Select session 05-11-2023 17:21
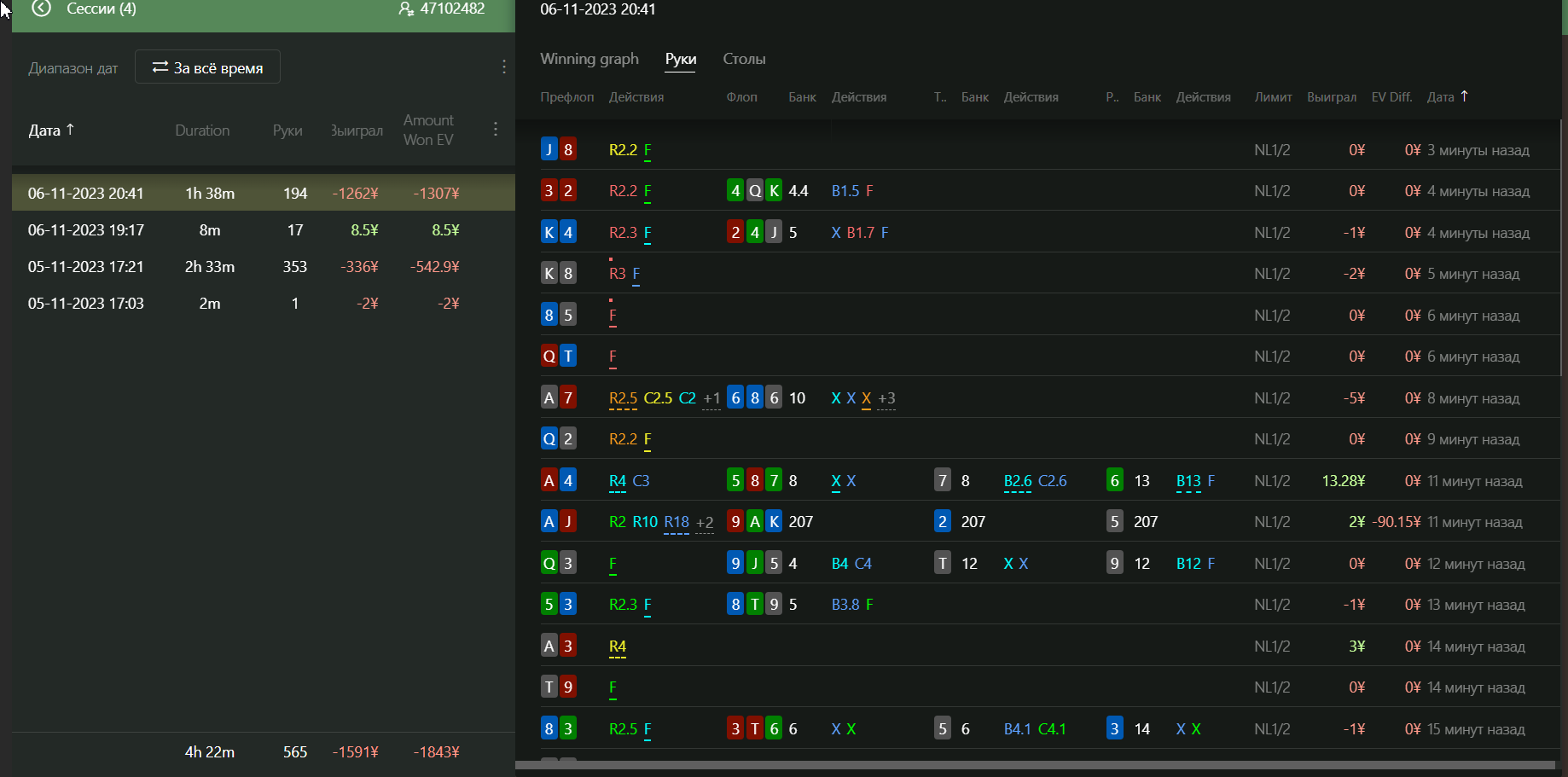The width and height of the screenshot is (1568, 777). coord(264,267)
